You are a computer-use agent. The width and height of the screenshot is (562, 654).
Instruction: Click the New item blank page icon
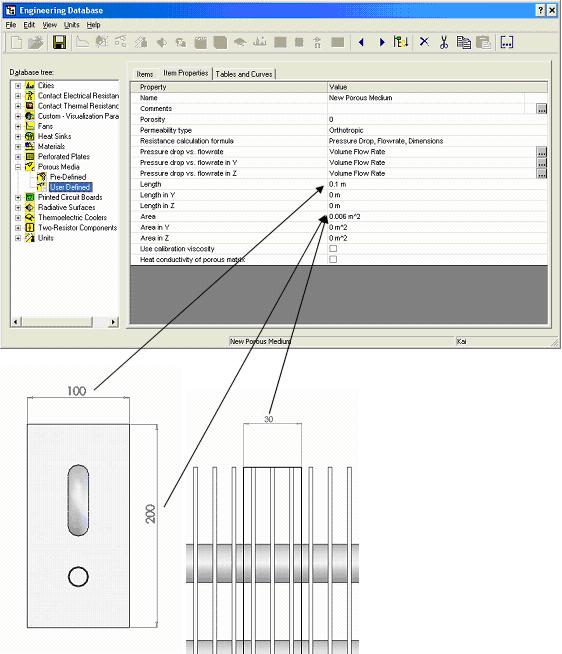17,43
